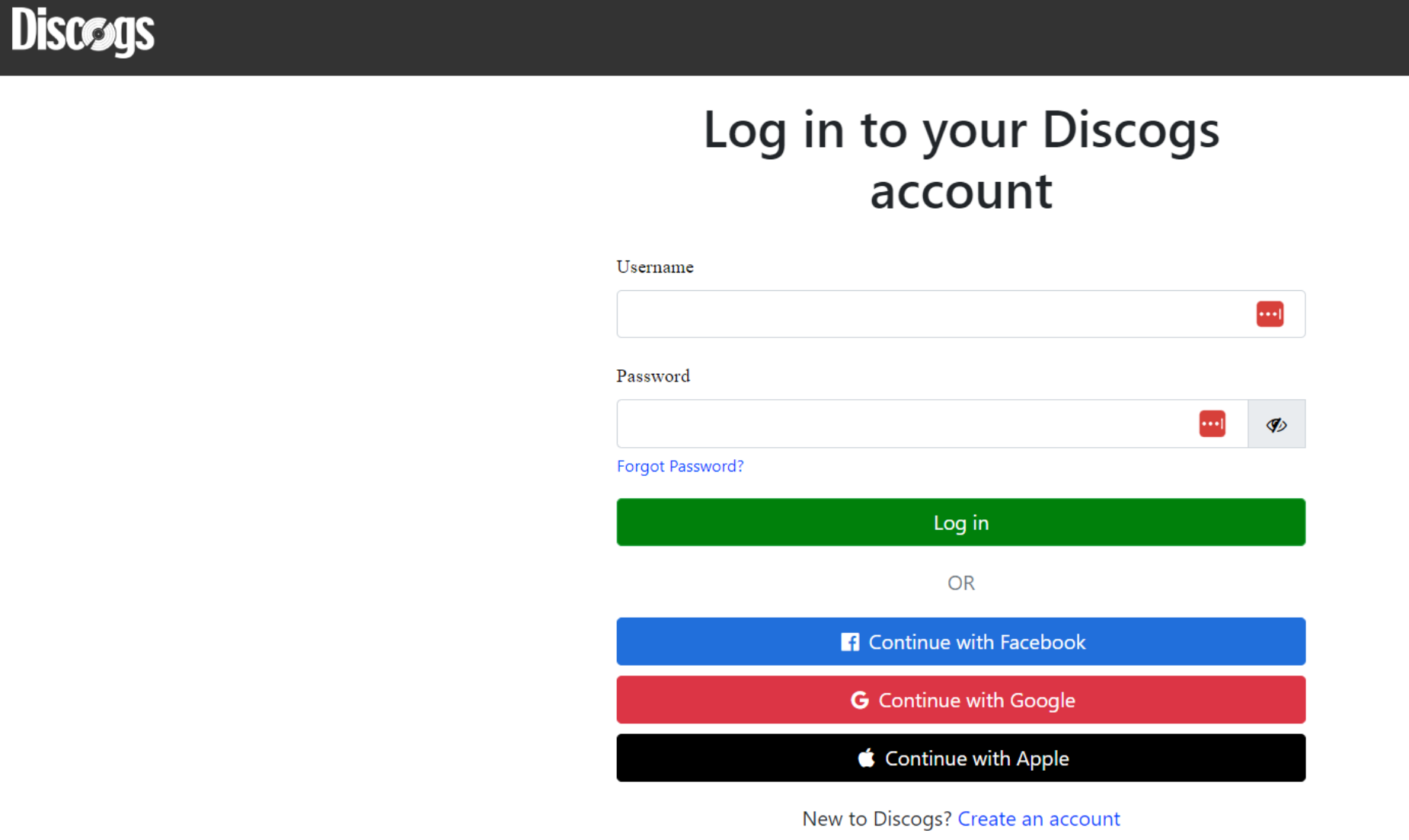Open the Discogs logo home link
This screenshot has height=840, width=1409.
[82, 32]
